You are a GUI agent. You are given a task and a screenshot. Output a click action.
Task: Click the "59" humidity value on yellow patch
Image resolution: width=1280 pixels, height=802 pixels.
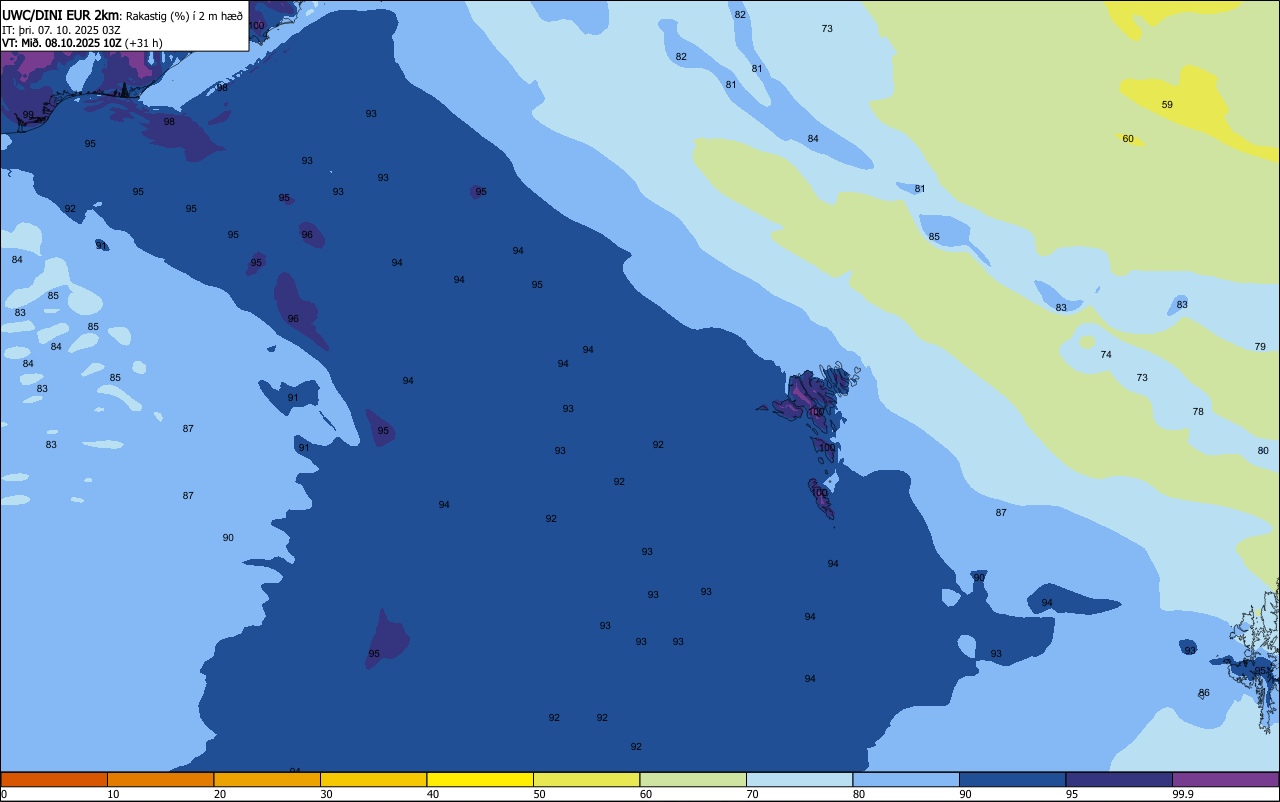(1167, 105)
